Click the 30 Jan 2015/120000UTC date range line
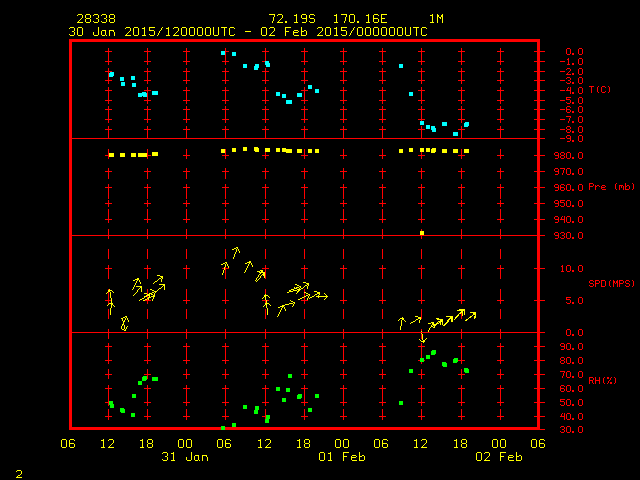Screen dimensions: 640x480 [248, 32]
